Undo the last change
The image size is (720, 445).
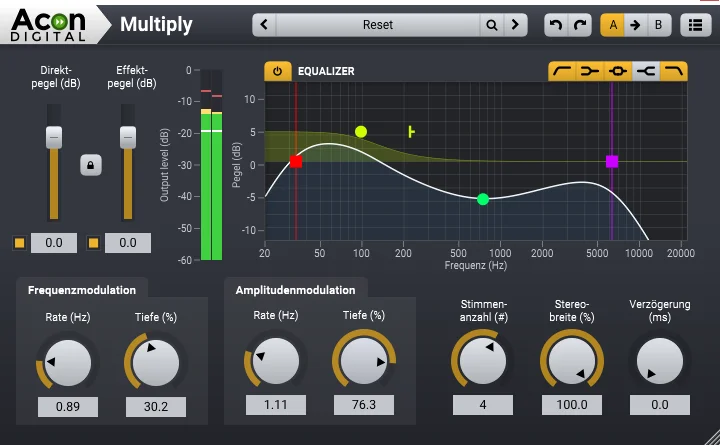pos(556,25)
